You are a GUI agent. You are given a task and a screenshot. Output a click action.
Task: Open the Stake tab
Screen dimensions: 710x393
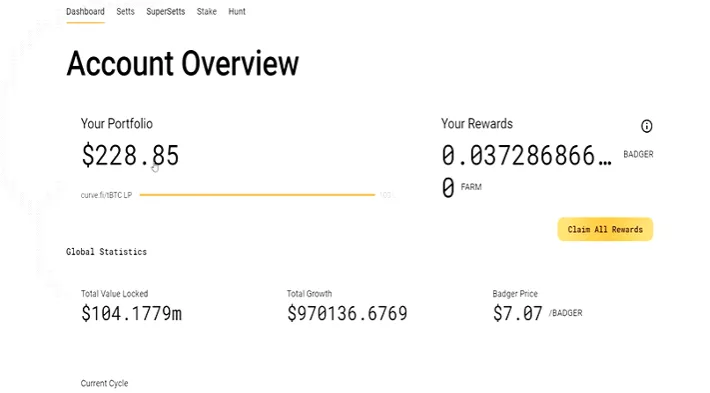206,12
